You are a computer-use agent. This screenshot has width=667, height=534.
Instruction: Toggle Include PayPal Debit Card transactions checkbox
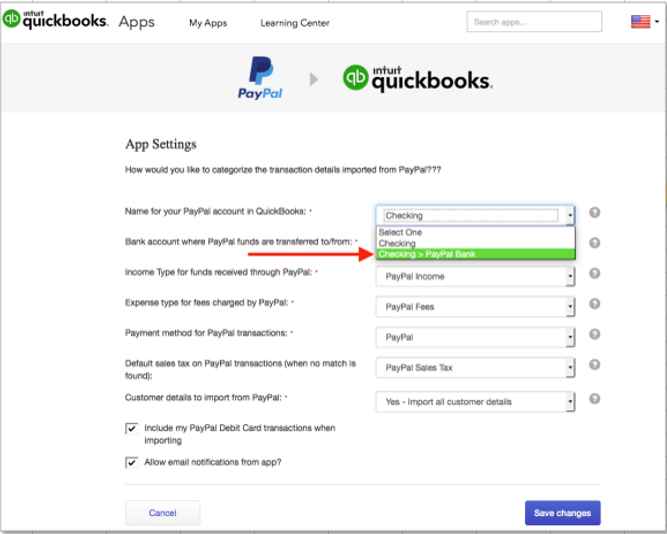(x=131, y=428)
